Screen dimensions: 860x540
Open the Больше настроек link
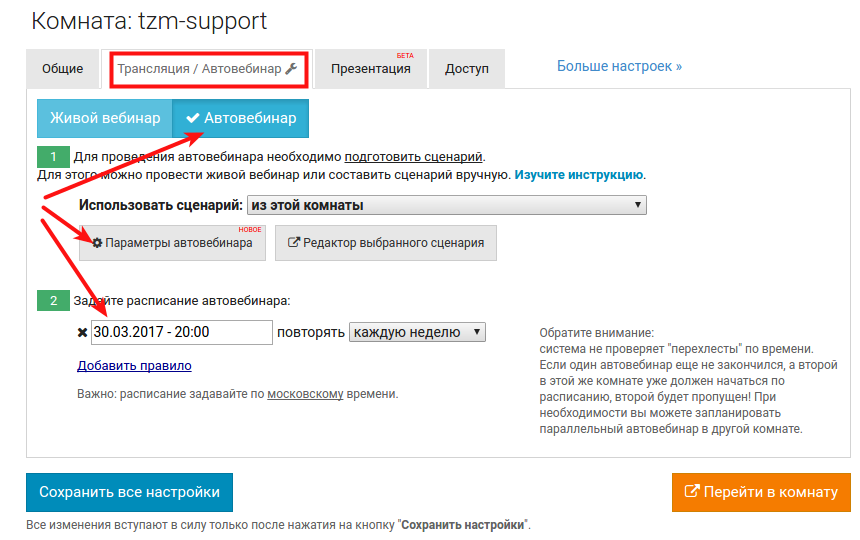coord(619,66)
